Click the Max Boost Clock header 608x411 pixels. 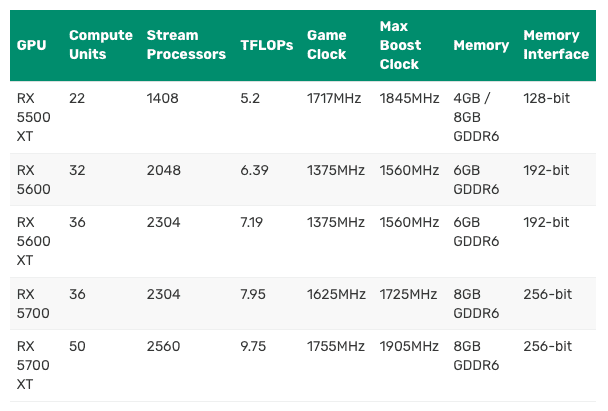click(x=400, y=45)
